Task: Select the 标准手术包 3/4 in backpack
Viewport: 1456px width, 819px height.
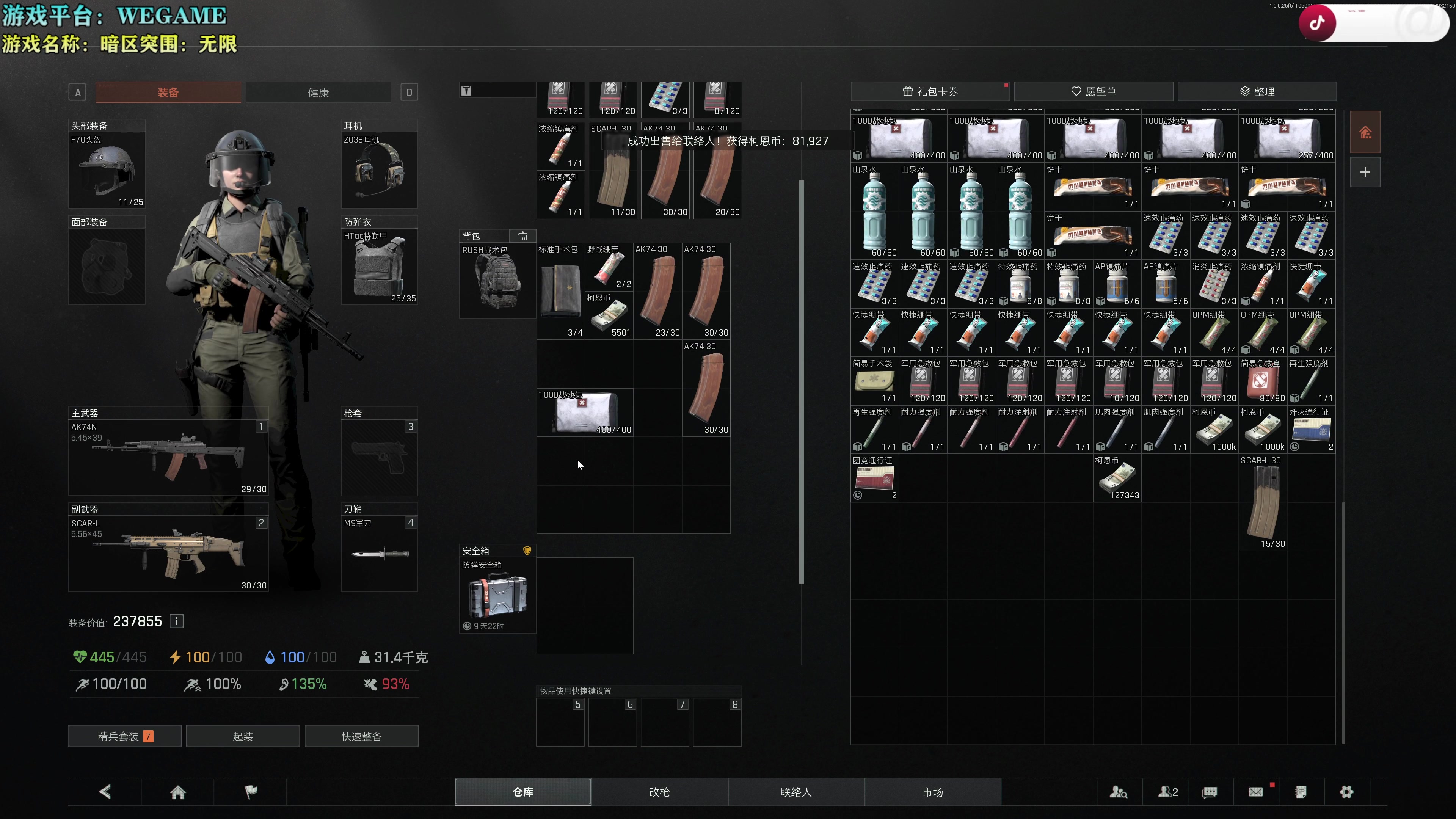Action: [x=561, y=291]
